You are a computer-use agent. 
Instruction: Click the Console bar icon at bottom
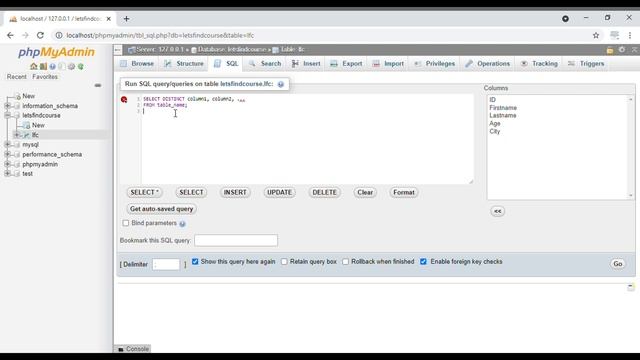[121, 349]
